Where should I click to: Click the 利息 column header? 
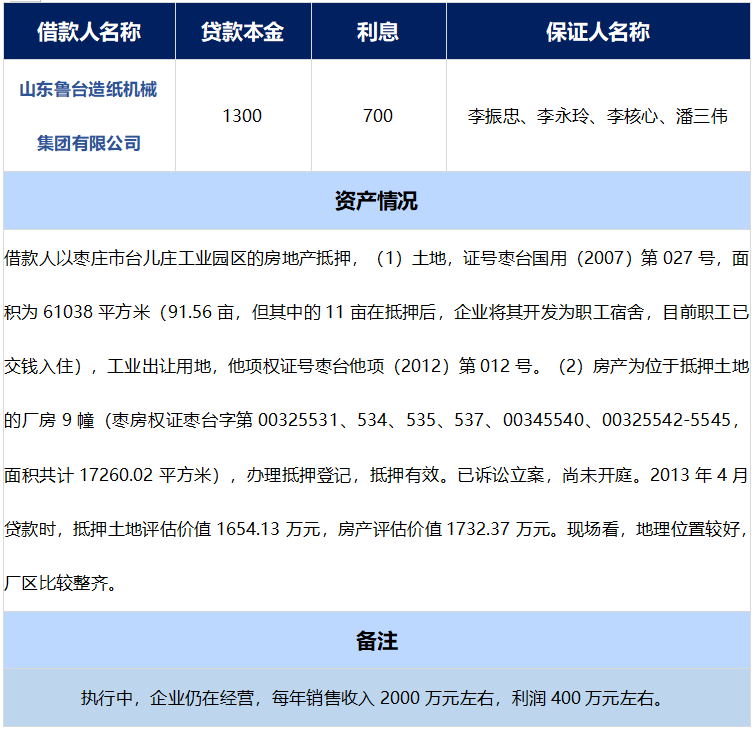coord(378,32)
